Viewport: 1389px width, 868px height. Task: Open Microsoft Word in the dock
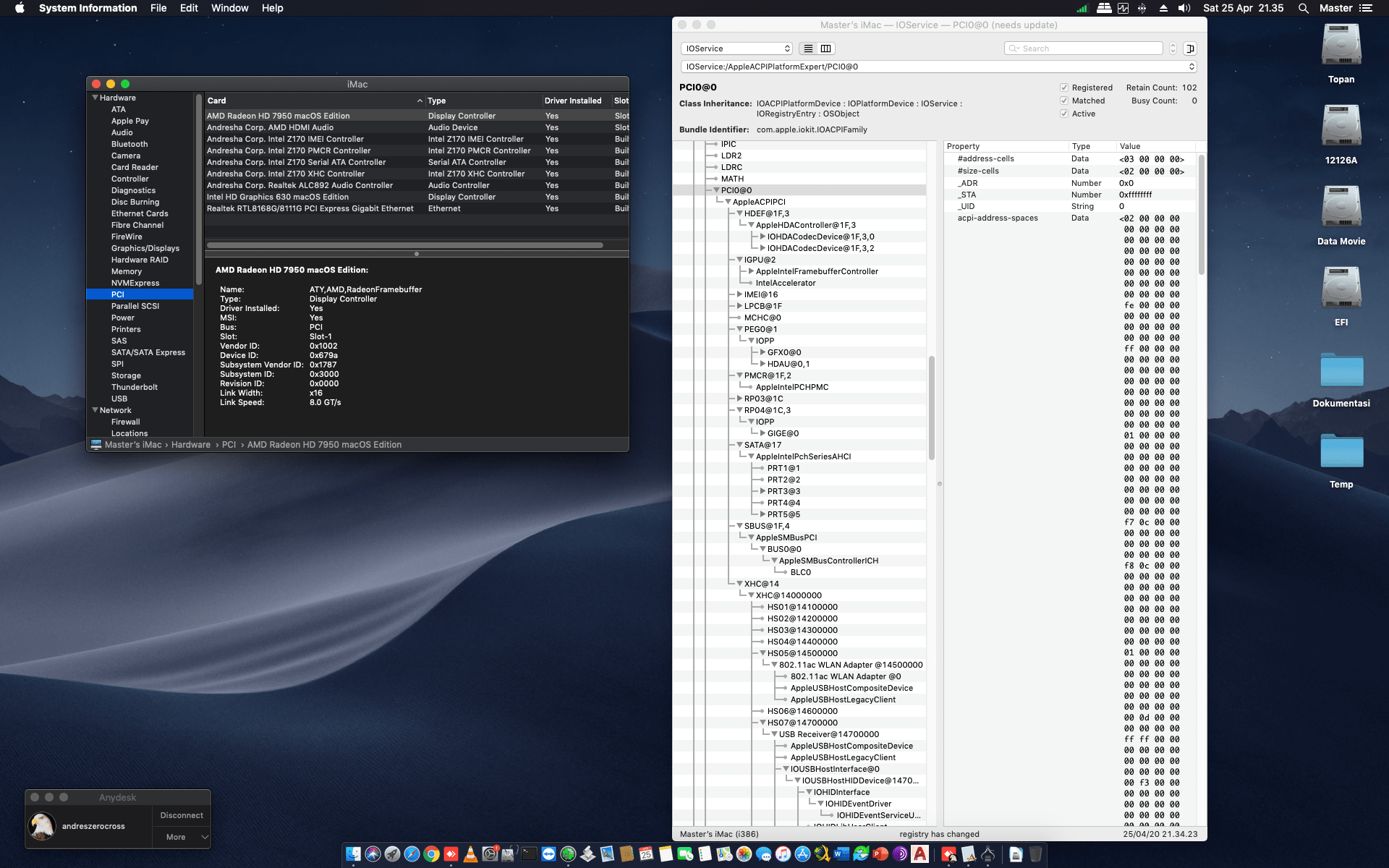click(x=841, y=854)
